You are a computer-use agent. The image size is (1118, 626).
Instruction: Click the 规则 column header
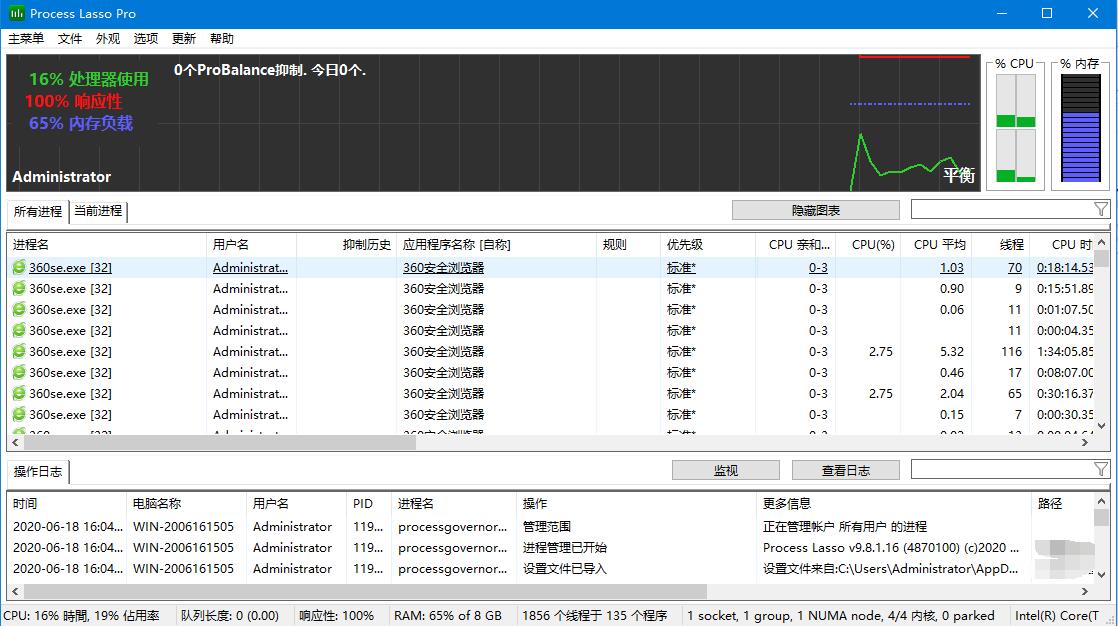click(x=628, y=245)
